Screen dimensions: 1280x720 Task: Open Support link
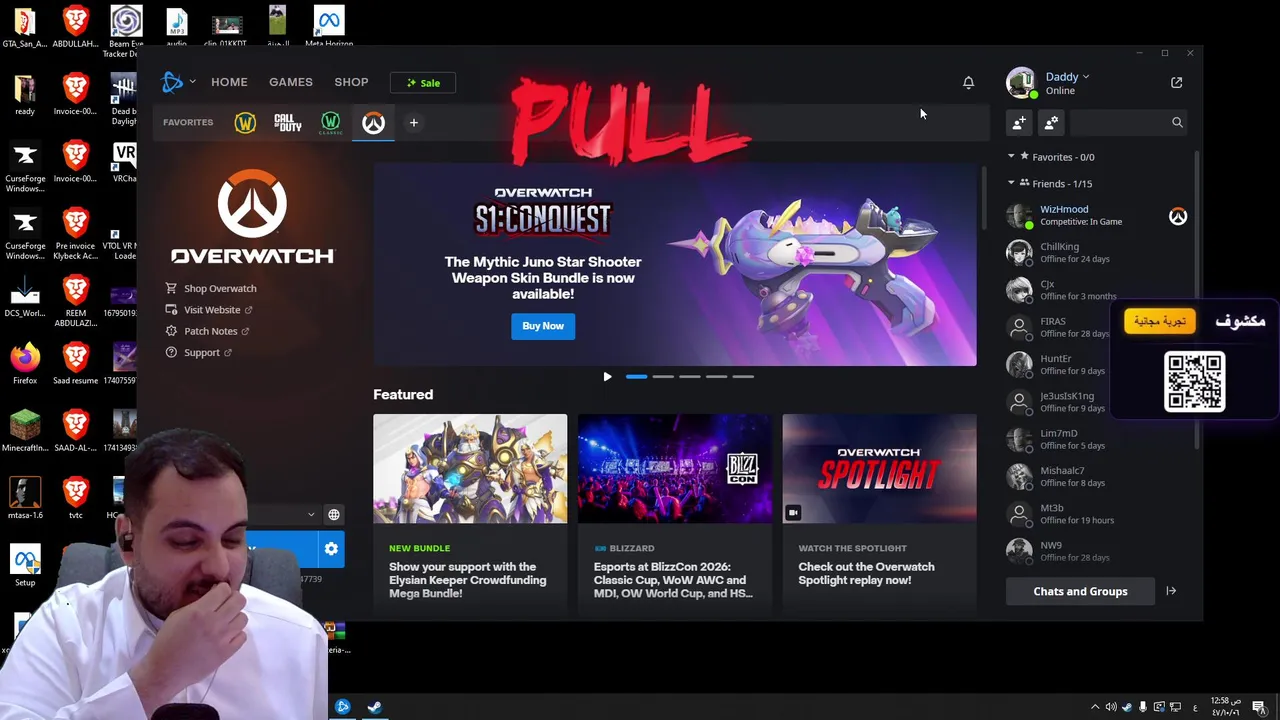[x=198, y=352]
